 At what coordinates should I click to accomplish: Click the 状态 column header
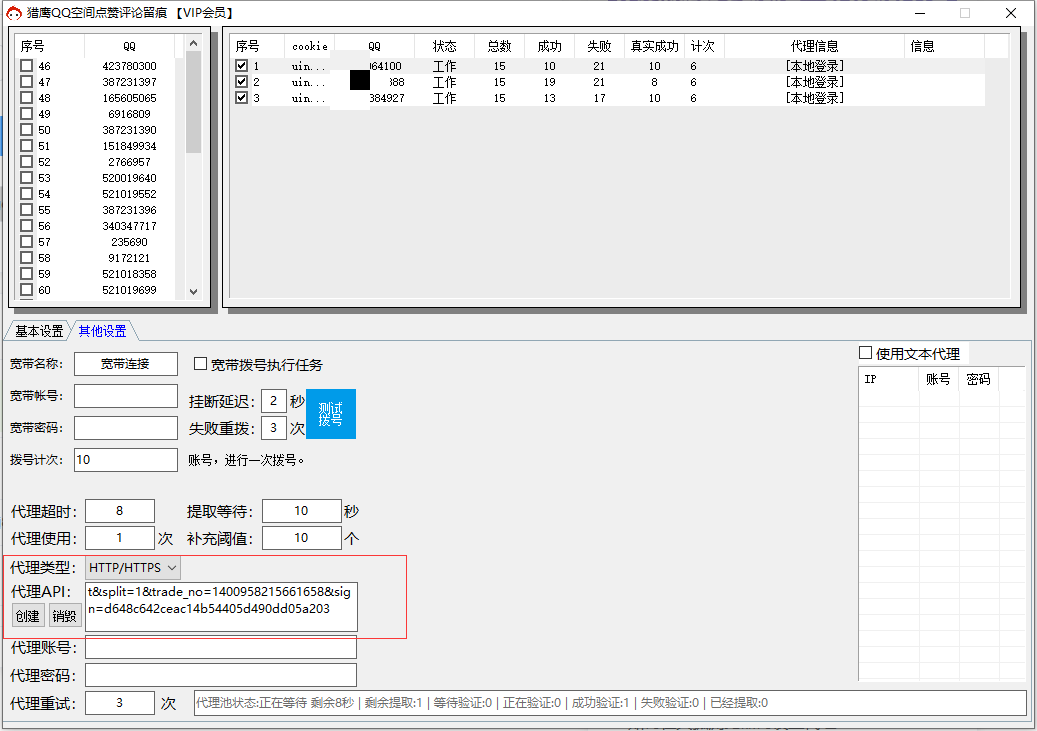tap(444, 46)
